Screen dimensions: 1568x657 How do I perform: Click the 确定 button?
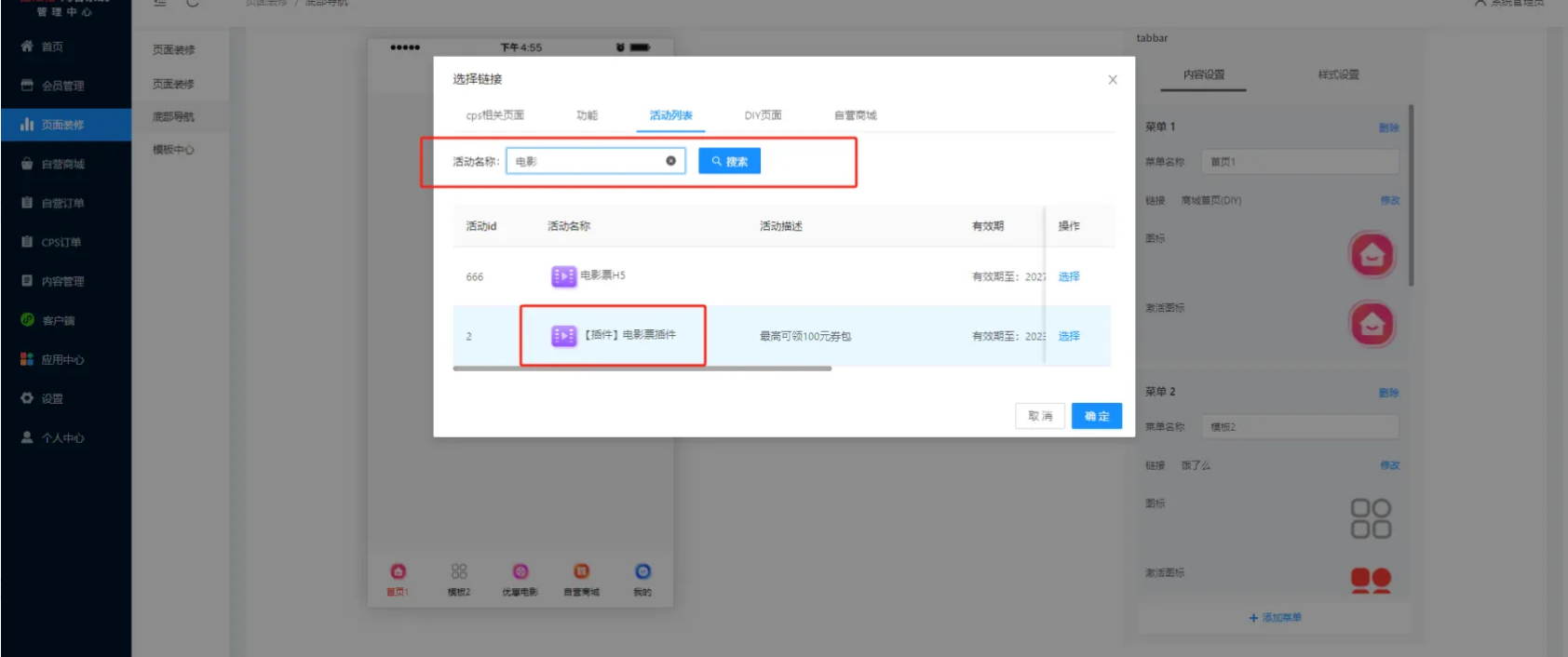[1097, 416]
